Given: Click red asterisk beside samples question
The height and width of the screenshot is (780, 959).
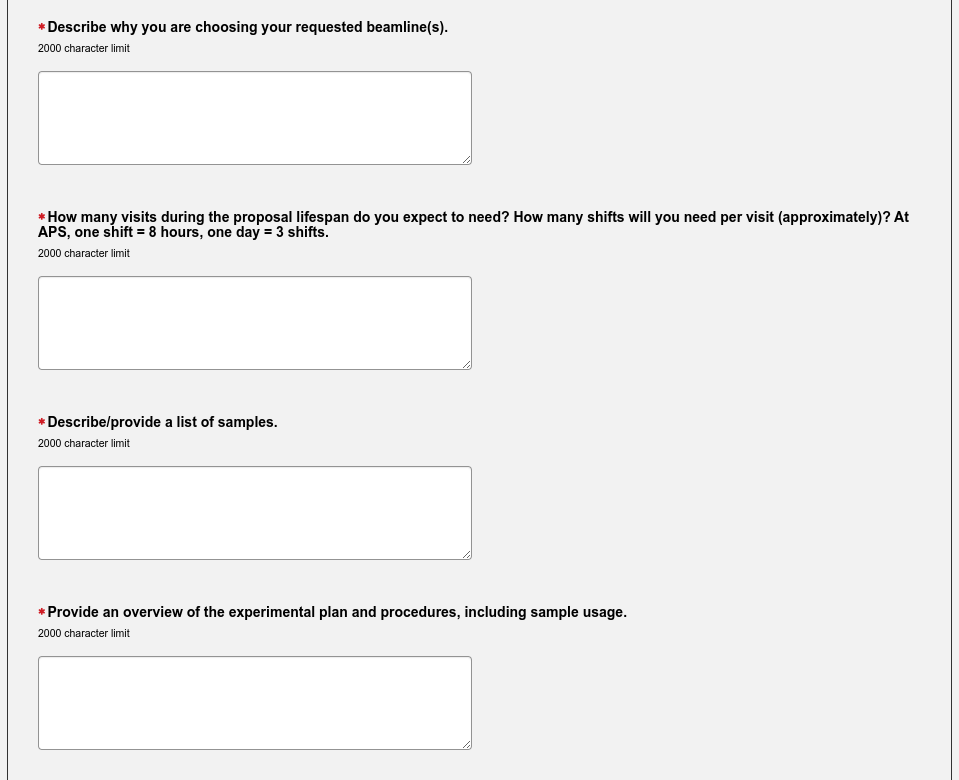Looking at the screenshot, I should click(x=42, y=422).
